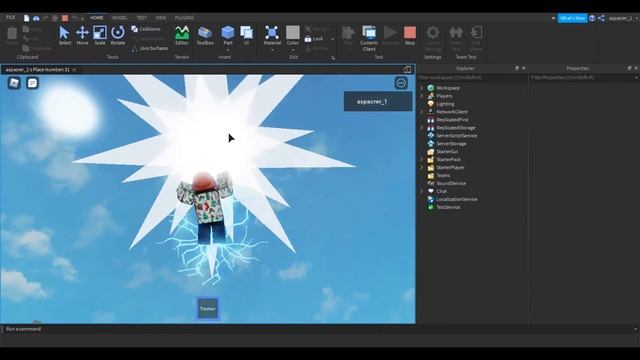Select StarterGui in Explorer
The height and width of the screenshot is (360, 640).
coord(447,151)
